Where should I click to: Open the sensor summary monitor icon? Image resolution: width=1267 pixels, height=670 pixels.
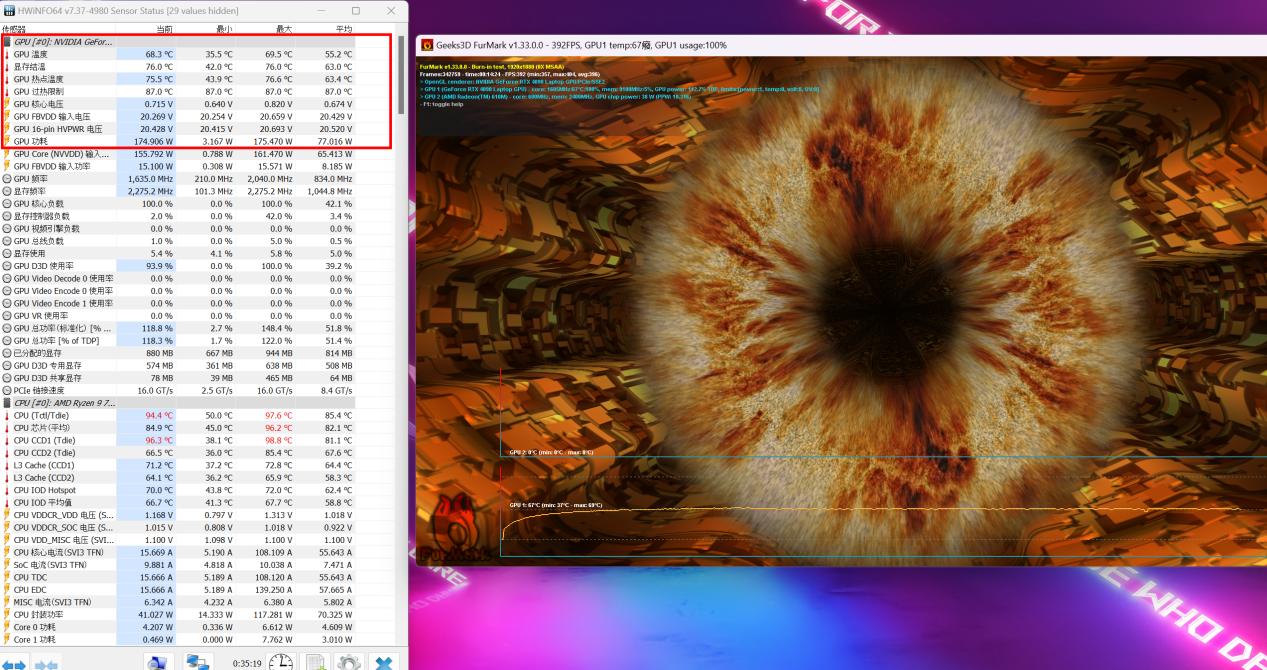pos(156,662)
